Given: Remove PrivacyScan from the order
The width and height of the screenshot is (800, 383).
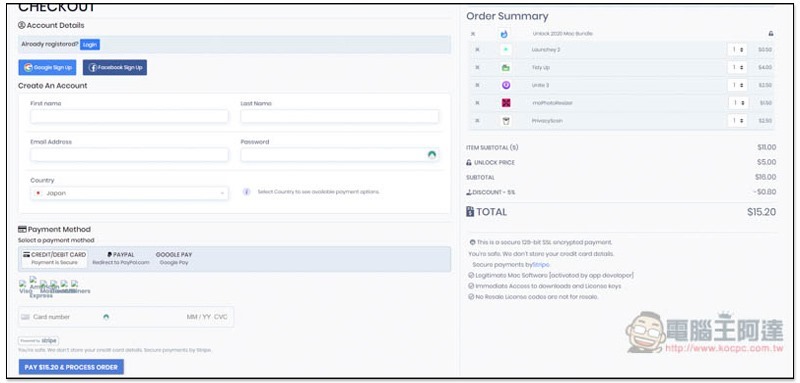Looking at the screenshot, I should (477, 121).
